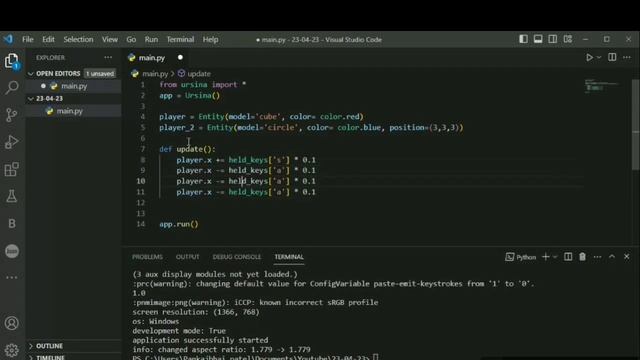Image resolution: width=640 pixels, height=360 pixels.
Task: Toggle the secondary side bar
Action: (x=553, y=39)
